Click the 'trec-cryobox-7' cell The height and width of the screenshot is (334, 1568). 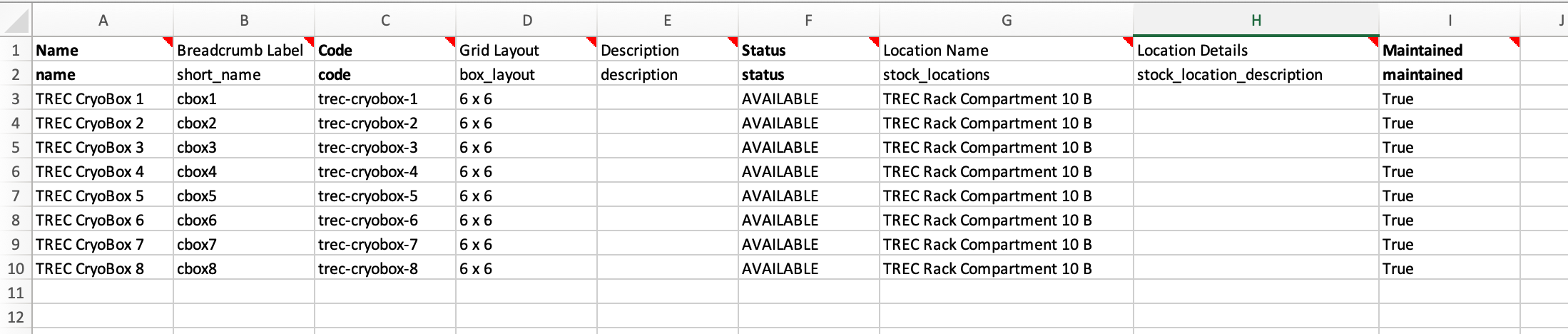coord(385,244)
